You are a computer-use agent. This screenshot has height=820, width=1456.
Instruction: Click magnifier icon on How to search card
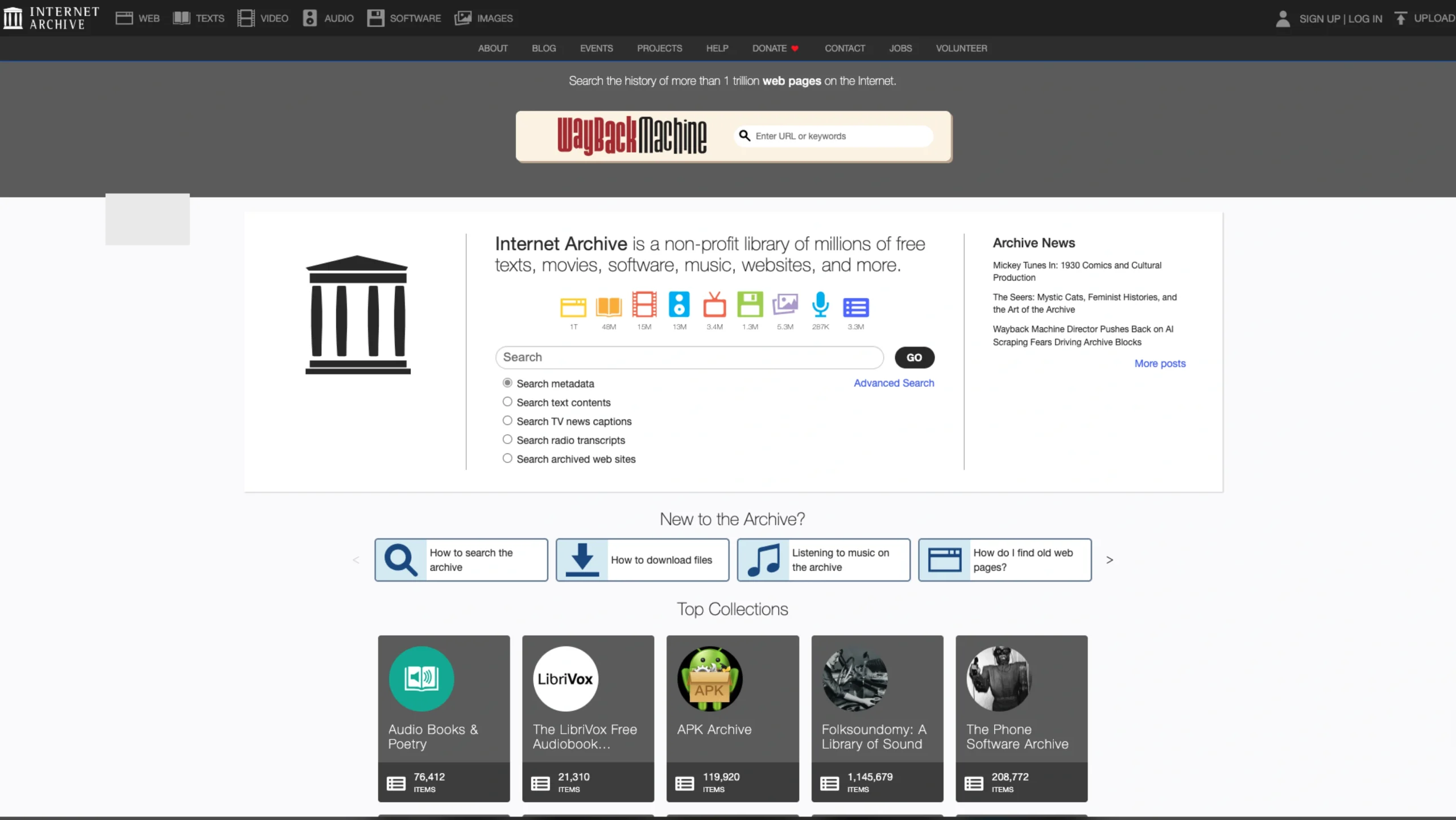(401, 561)
